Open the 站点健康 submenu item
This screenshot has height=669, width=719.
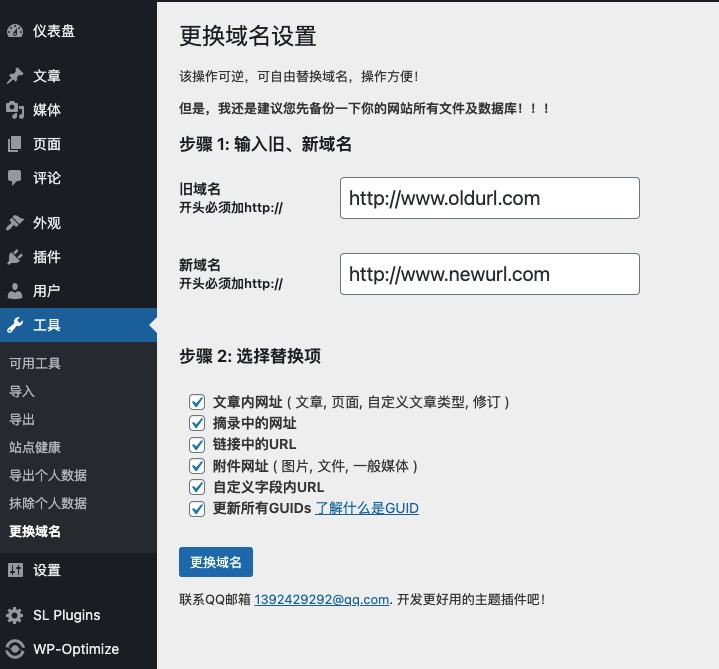click(x=35, y=447)
